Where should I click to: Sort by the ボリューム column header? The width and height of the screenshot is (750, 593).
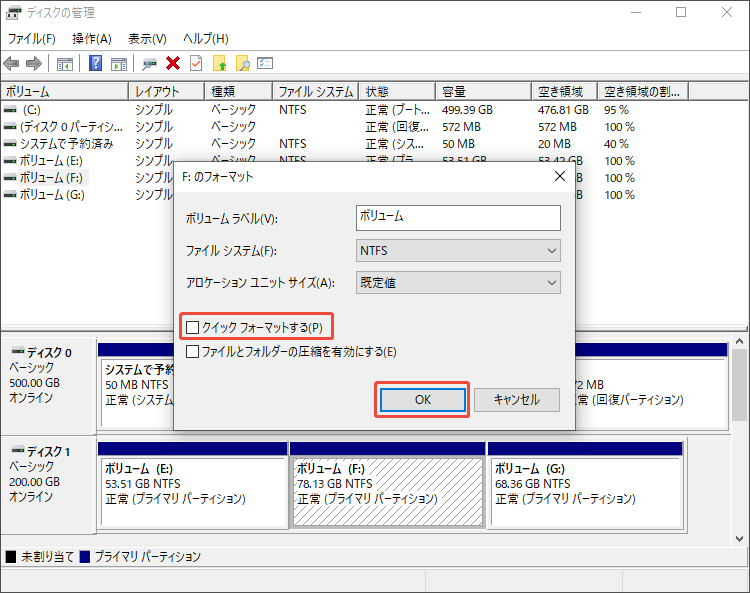pos(65,91)
